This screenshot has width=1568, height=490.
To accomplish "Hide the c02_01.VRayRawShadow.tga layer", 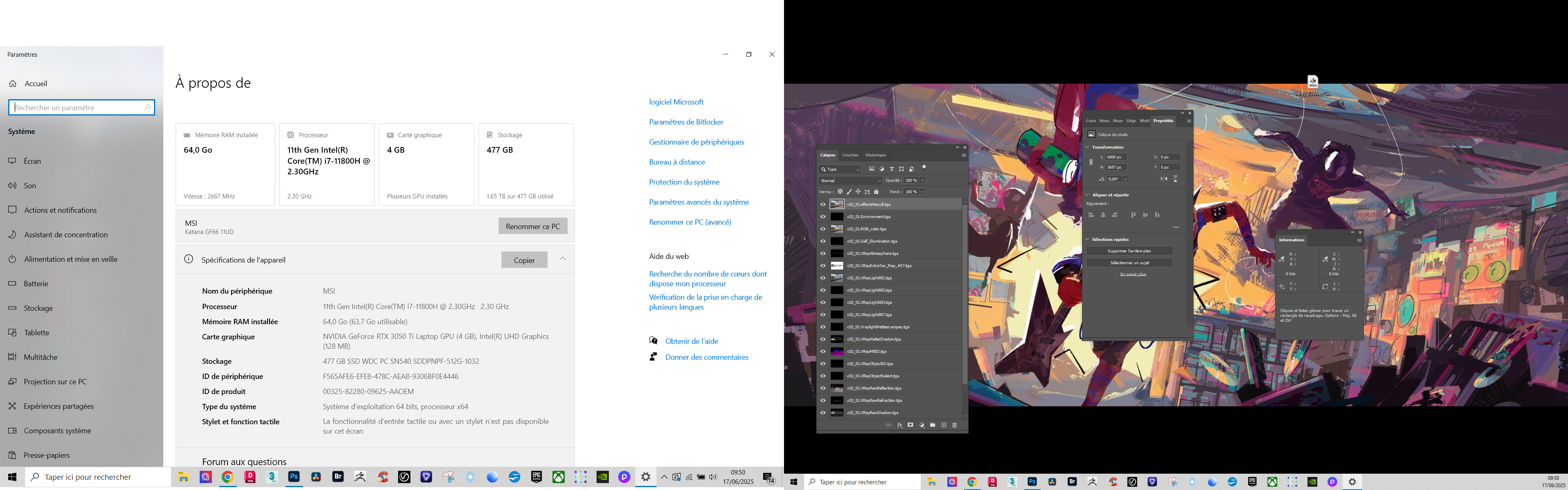I will [823, 413].
